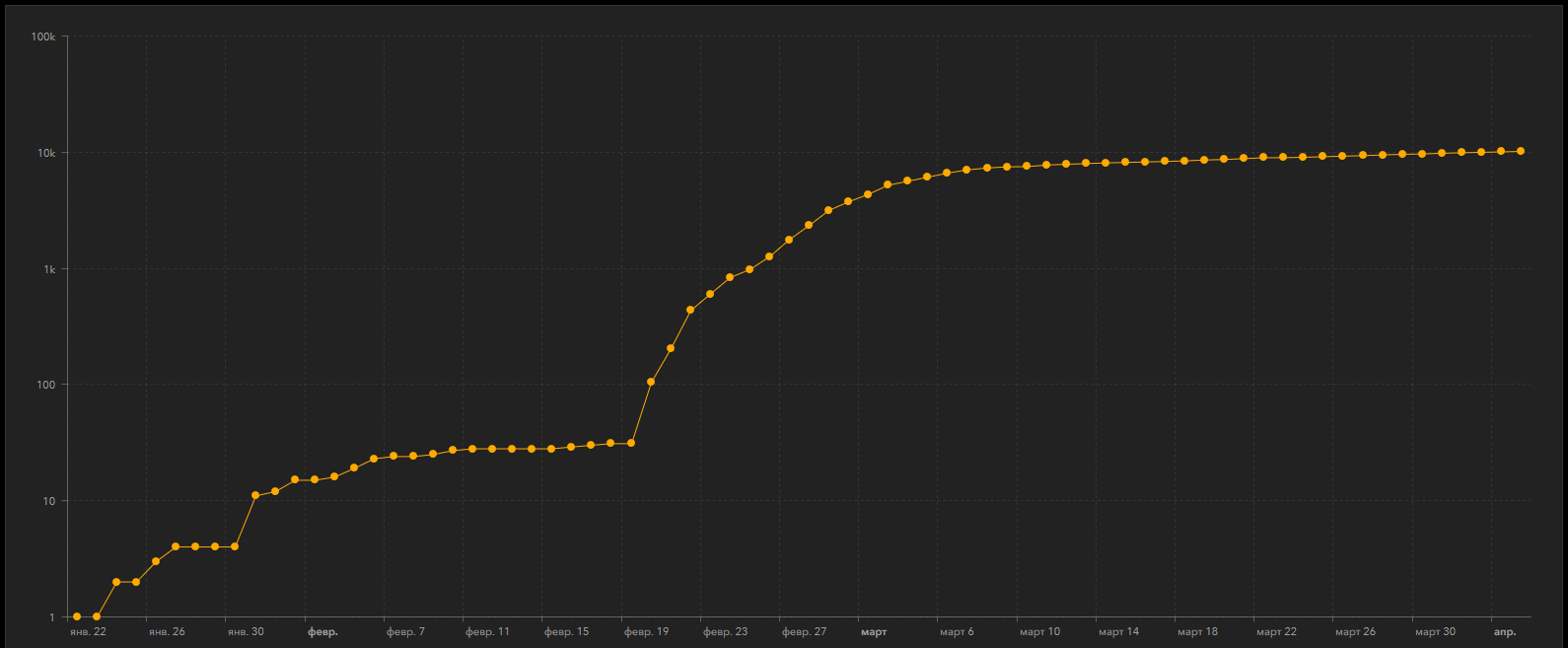The height and width of the screenshot is (648, 1568).
Task: Click the 'февр. 19' date label
Action: click(x=646, y=631)
